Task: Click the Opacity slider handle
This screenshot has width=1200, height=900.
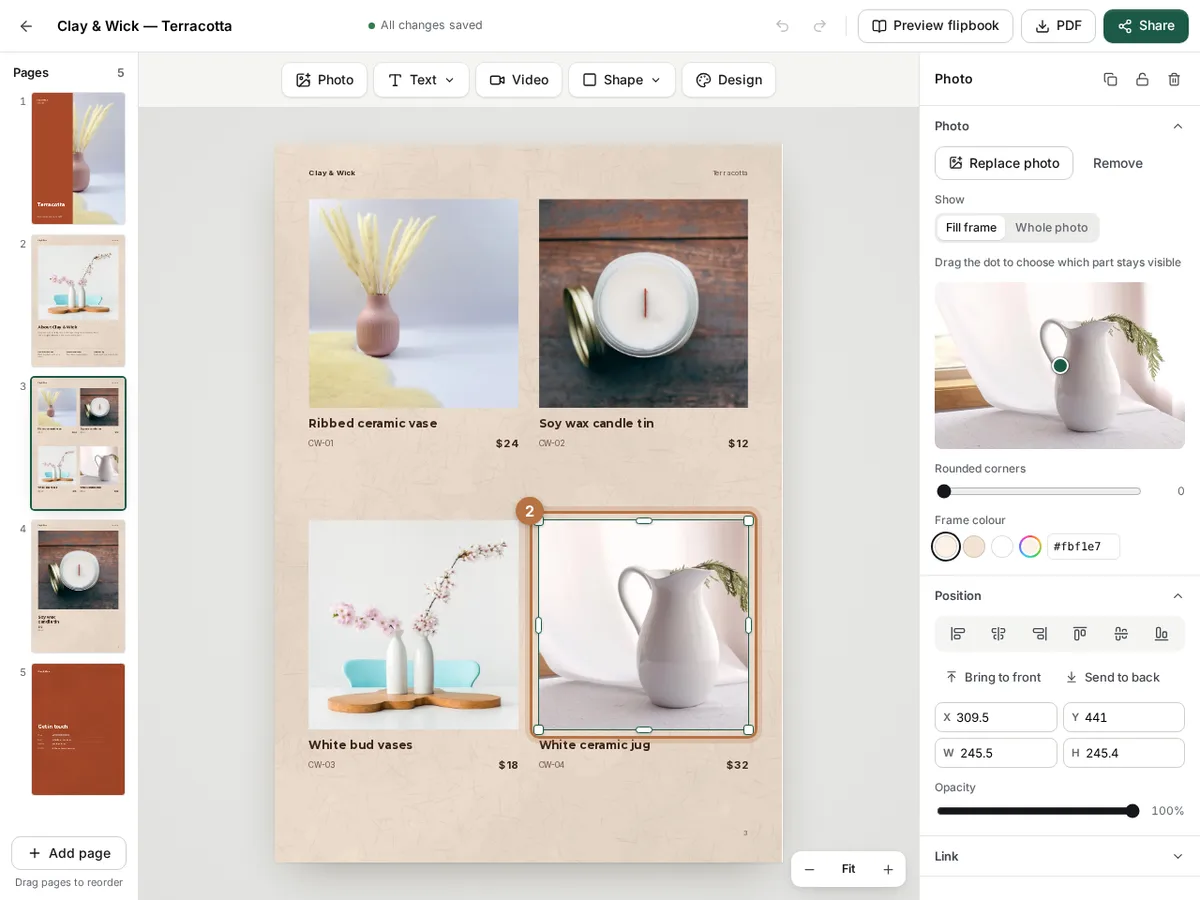Action: click(1132, 811)
